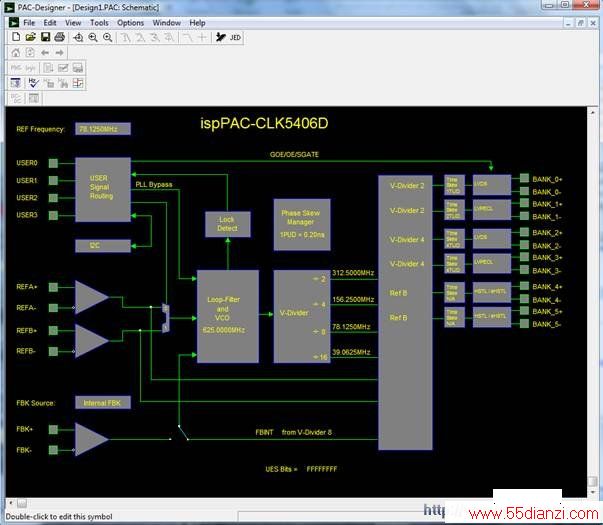603x525 pixels.
Task: Select BANK_1 LVPECL output driver block
Action: click(x=492, y=210)
